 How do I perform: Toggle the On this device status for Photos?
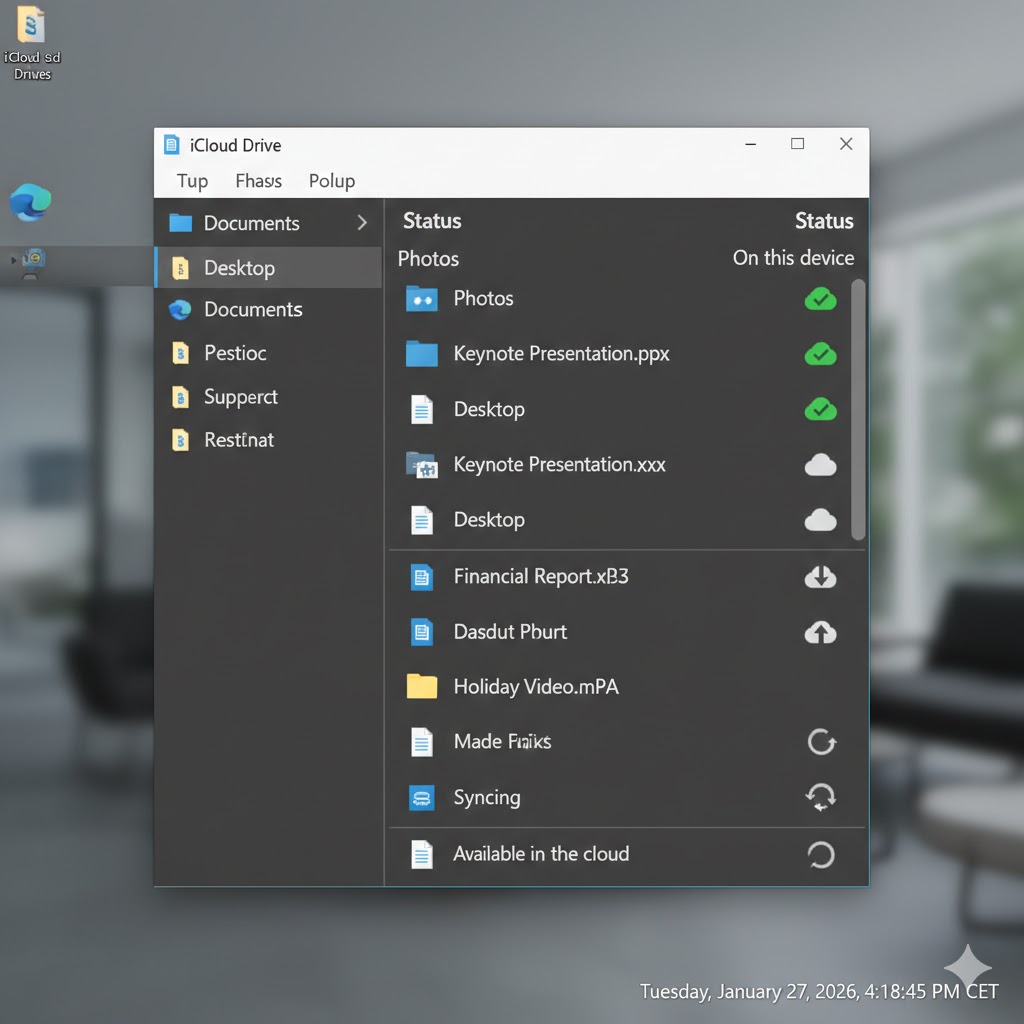point(793,258)
